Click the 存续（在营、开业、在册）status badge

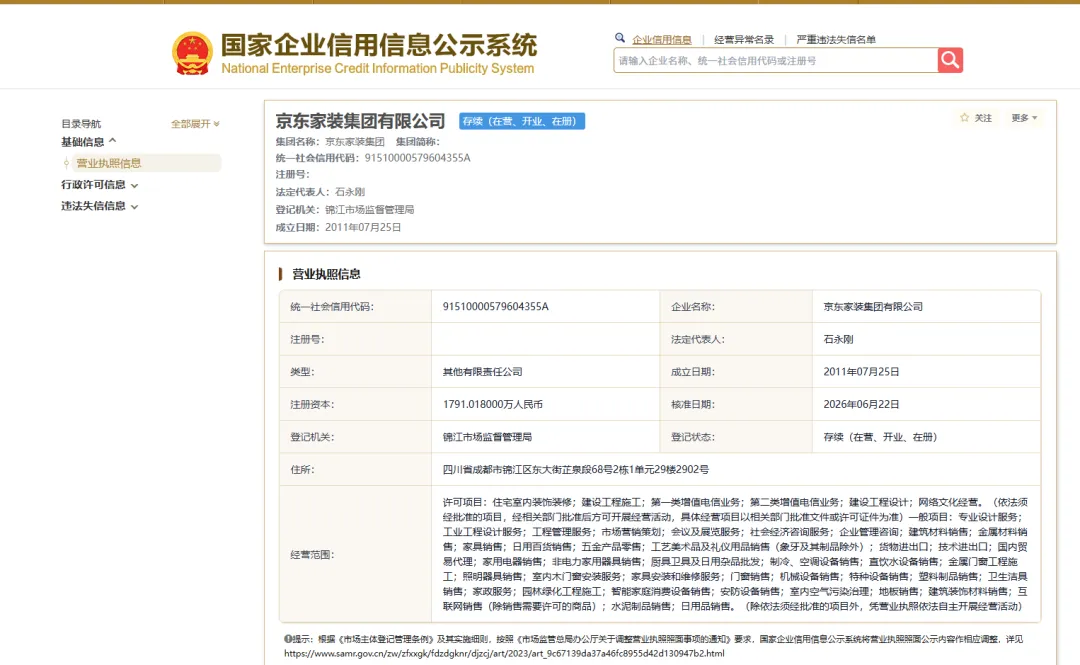[521, 121]
